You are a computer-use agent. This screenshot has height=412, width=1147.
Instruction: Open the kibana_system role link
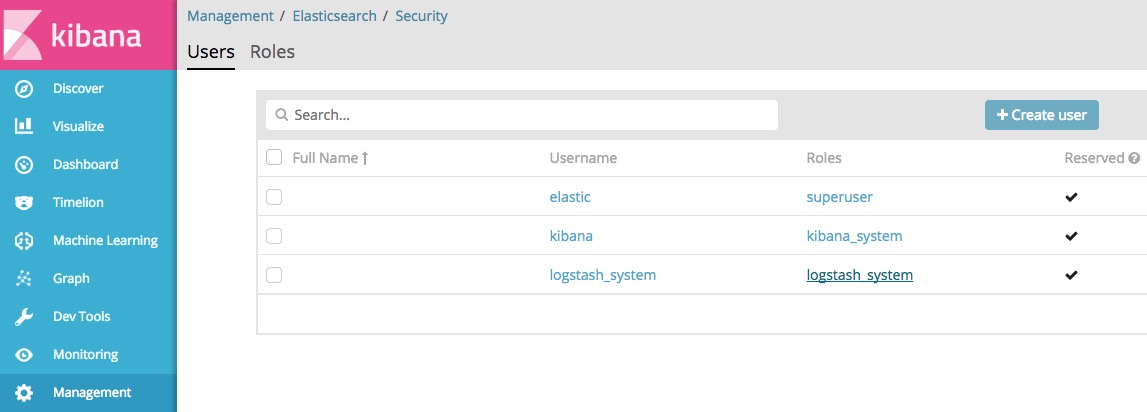(x=854, y=236)
